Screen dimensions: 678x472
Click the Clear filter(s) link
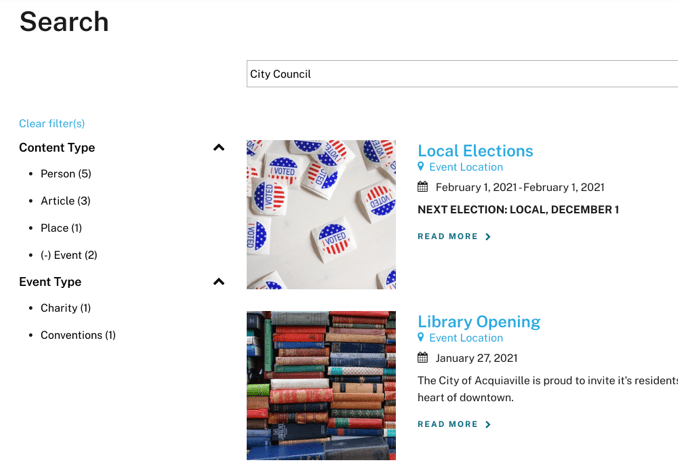click(x=52, y=124)
